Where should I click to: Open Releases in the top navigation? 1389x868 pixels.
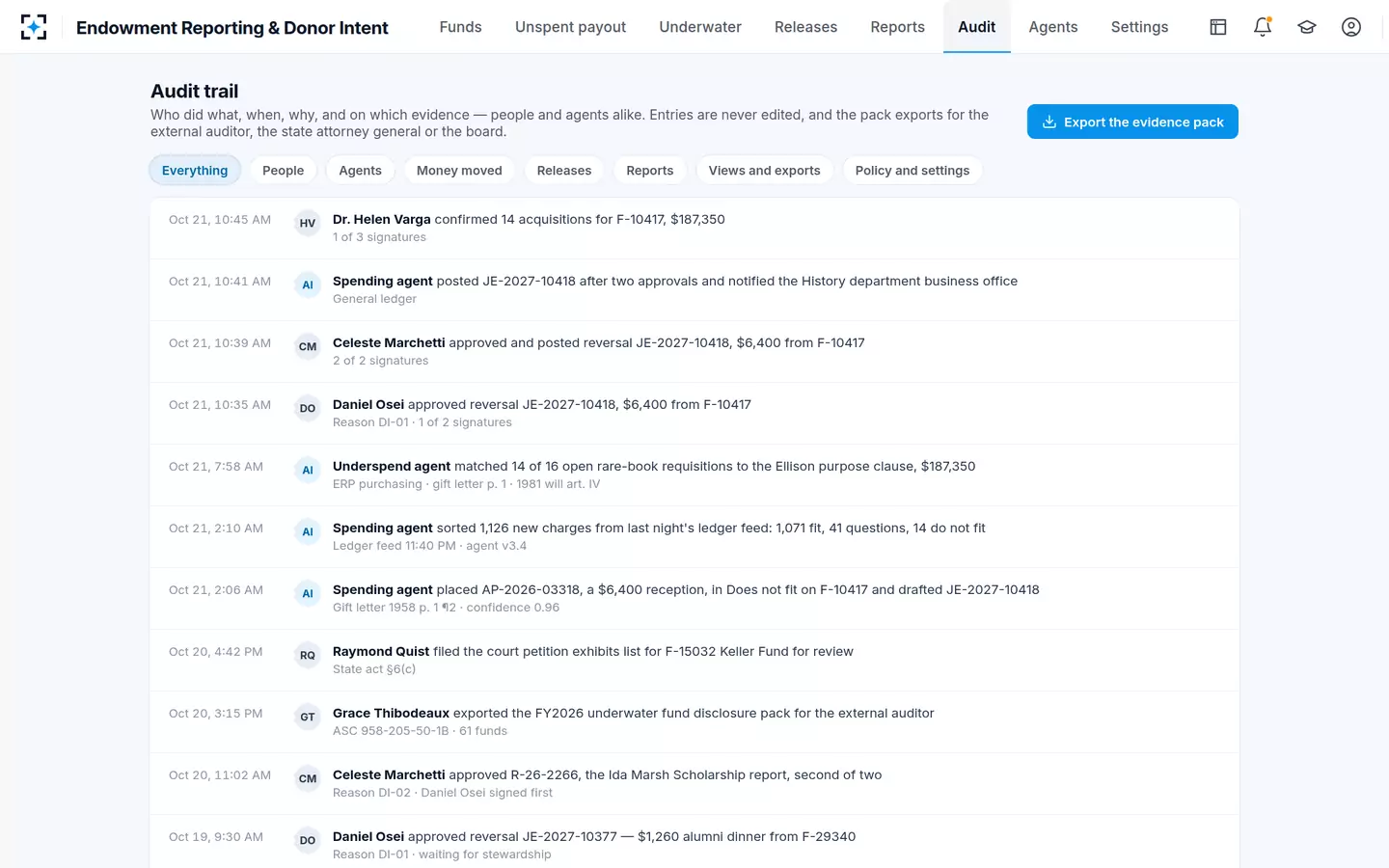pyautogui.click(x=805, y=27)
